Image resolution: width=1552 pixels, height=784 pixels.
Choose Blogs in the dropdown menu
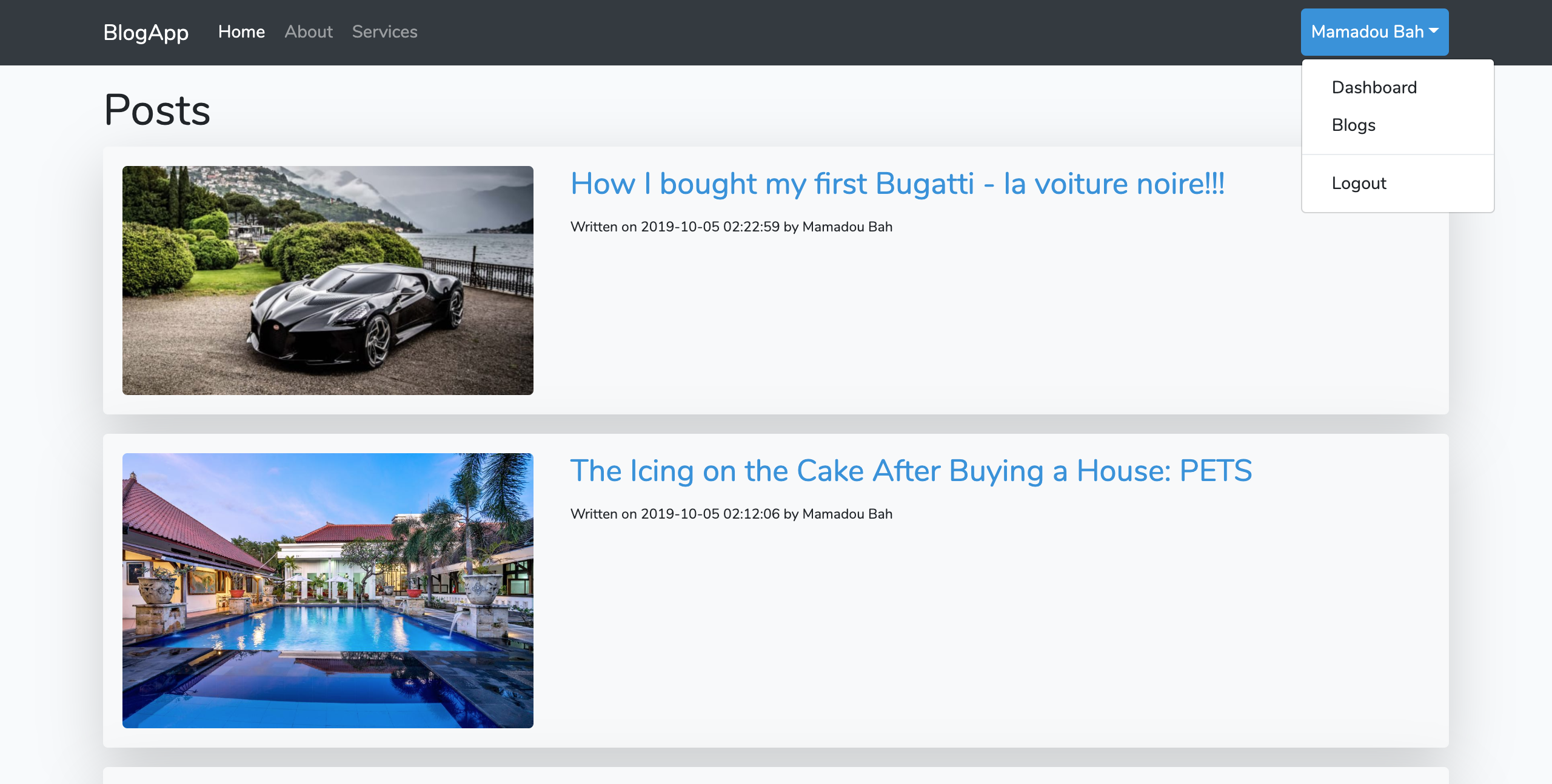click(x=1353, y=125)
